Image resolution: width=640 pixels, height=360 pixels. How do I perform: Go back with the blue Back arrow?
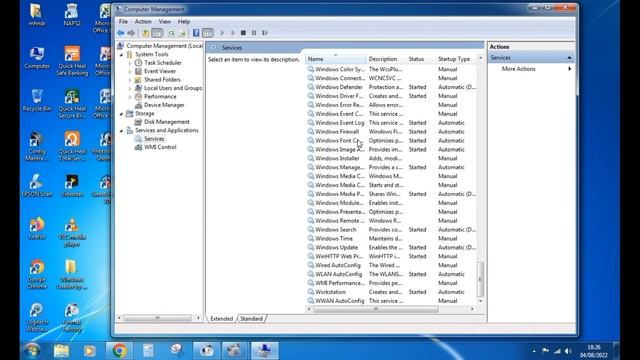tap(120, 33)
